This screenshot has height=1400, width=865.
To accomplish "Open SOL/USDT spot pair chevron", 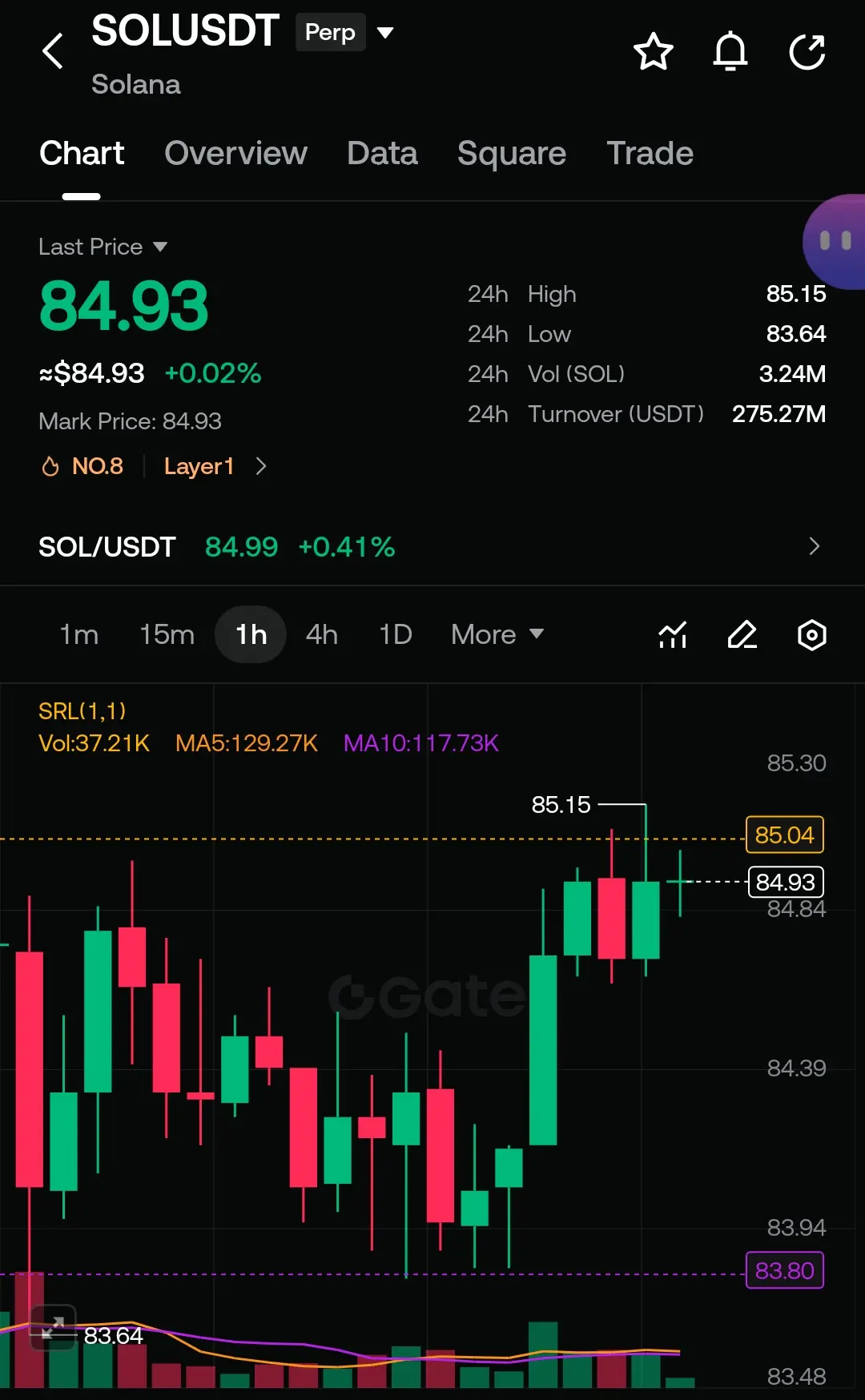I will coord(815,546).
